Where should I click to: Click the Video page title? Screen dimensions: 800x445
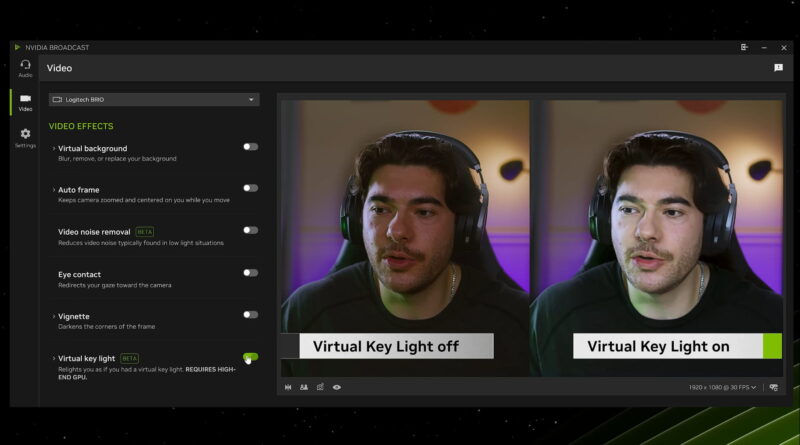coord(59,68)
